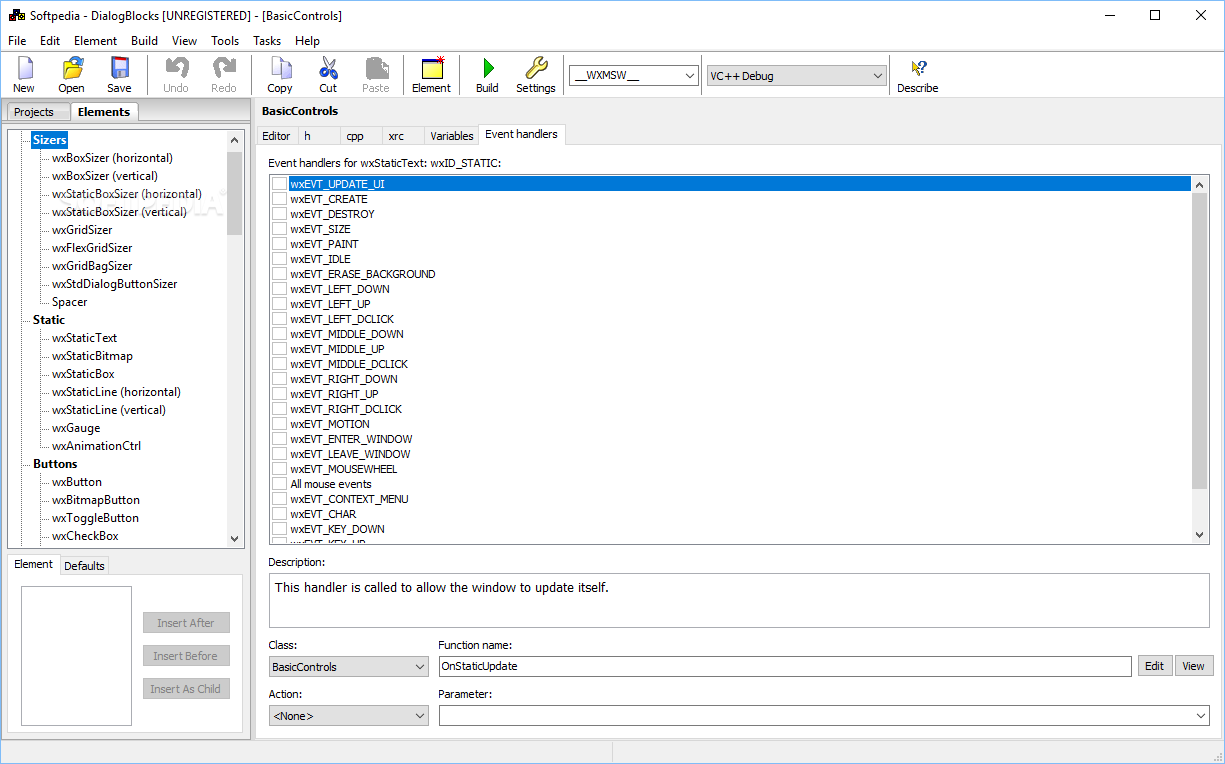Select the Sizers tree category

coord(49,140)
